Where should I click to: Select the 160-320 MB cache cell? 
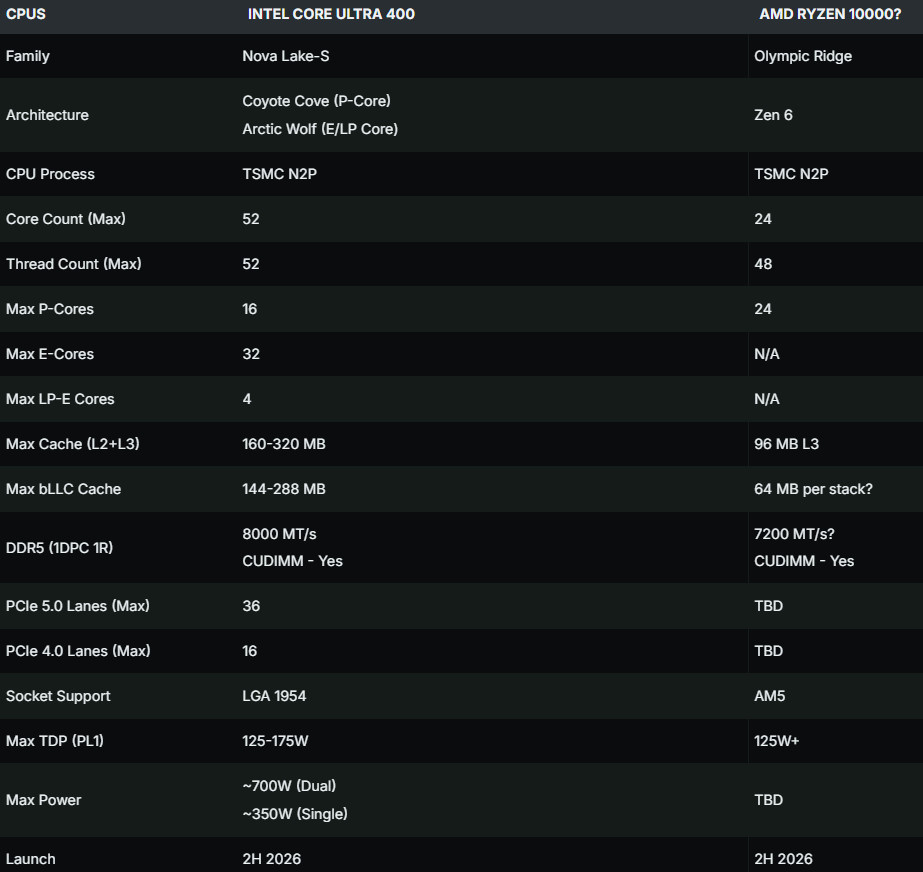coord(284,443)
